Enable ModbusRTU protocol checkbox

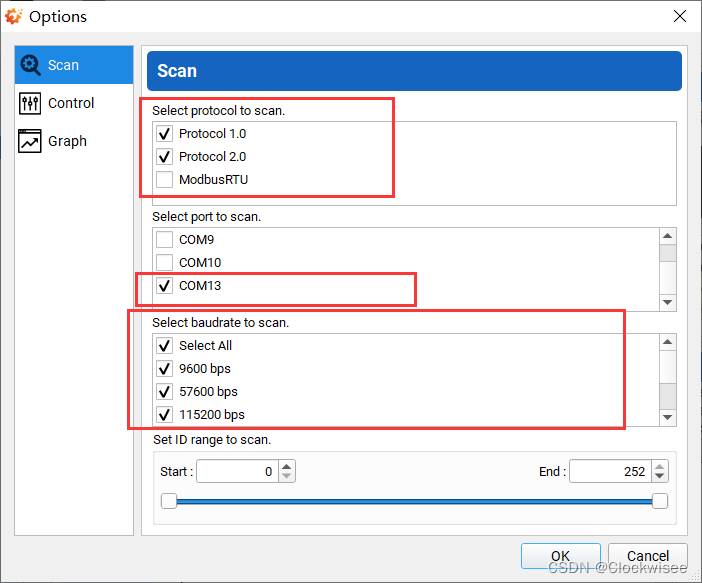tap(164, 180)
